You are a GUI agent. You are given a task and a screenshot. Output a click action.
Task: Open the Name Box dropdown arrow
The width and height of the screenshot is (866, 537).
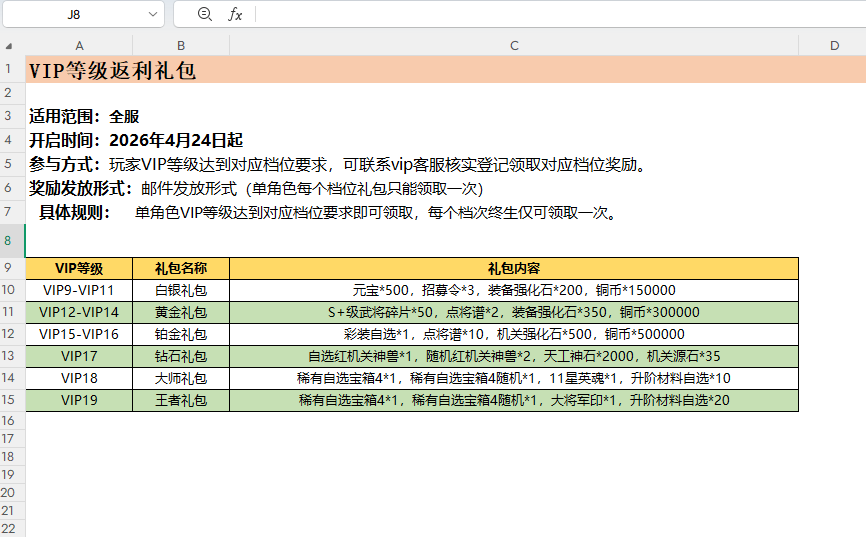153,14
